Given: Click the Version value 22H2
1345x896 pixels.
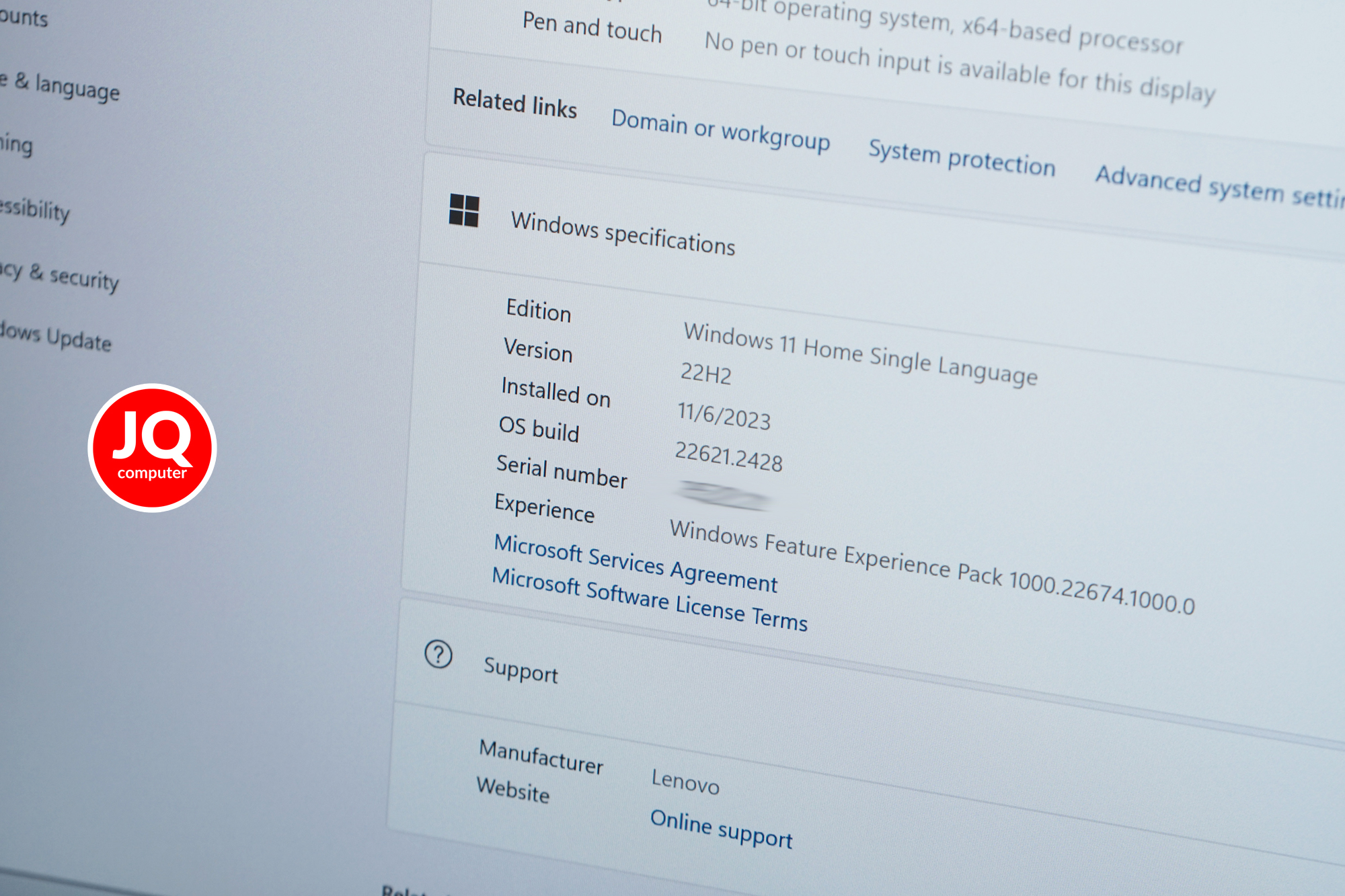Looking at the screenshot, I should [x=705, y=372].
